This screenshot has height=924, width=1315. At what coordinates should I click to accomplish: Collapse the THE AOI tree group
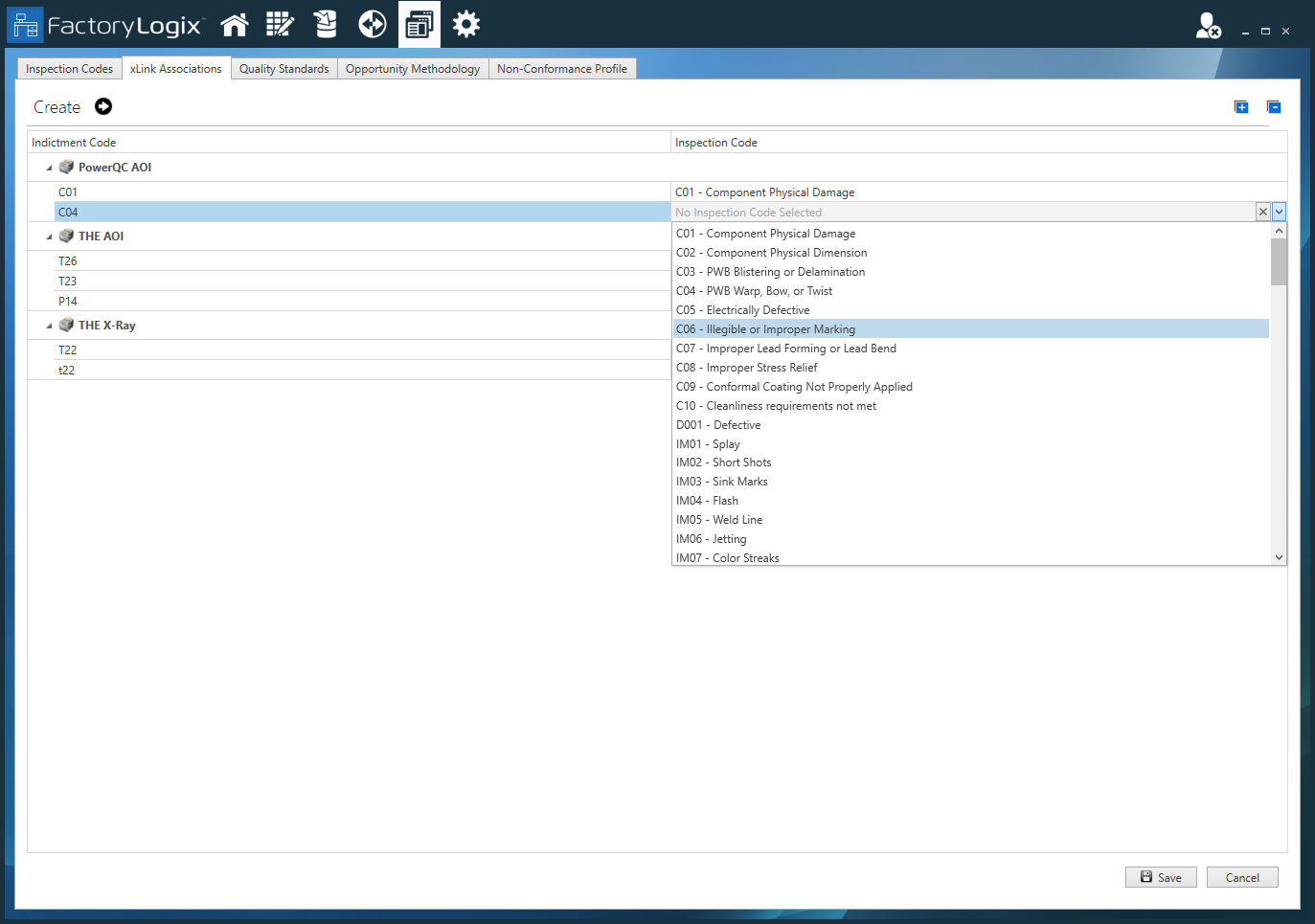[50, 237]
